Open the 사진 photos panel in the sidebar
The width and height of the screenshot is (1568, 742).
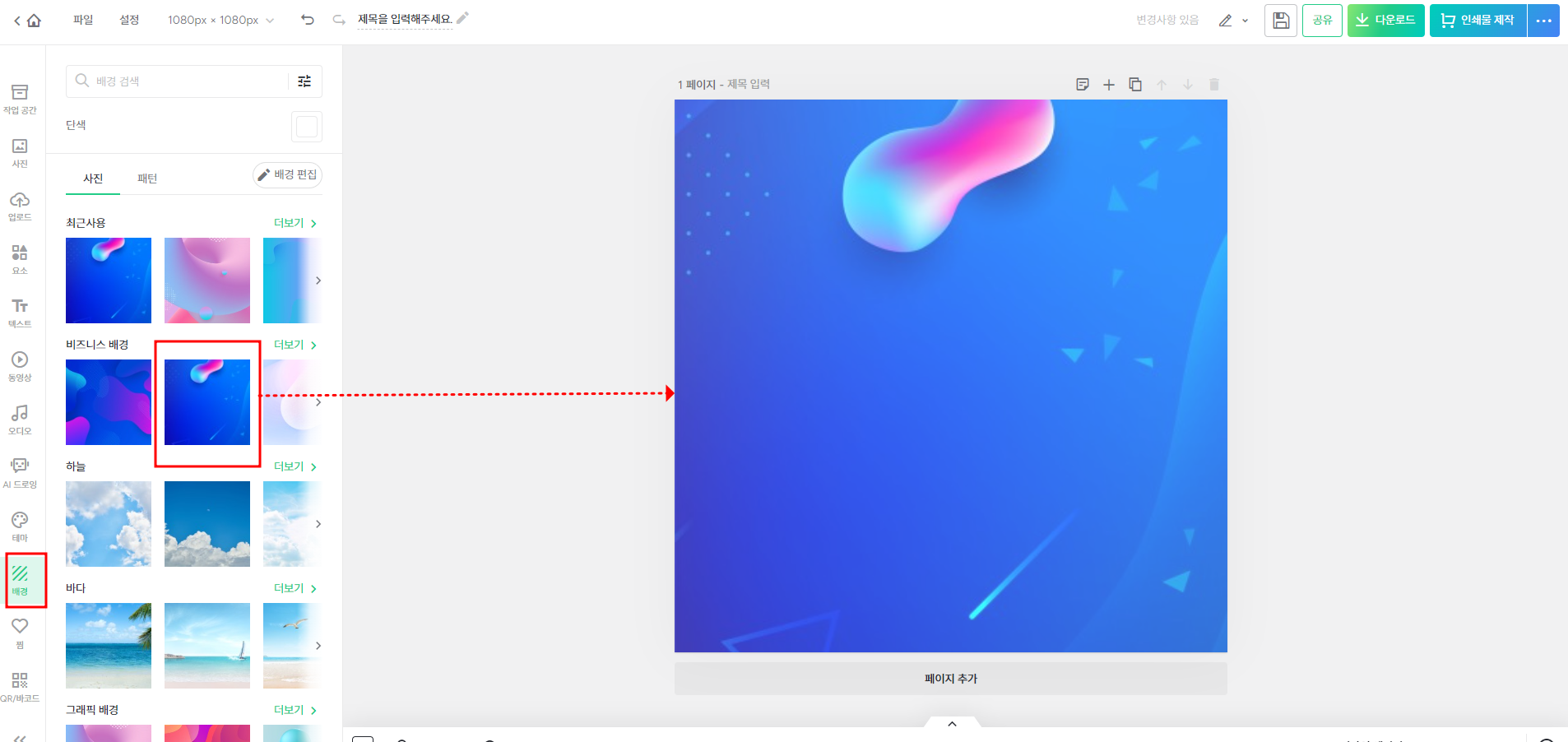20,152
